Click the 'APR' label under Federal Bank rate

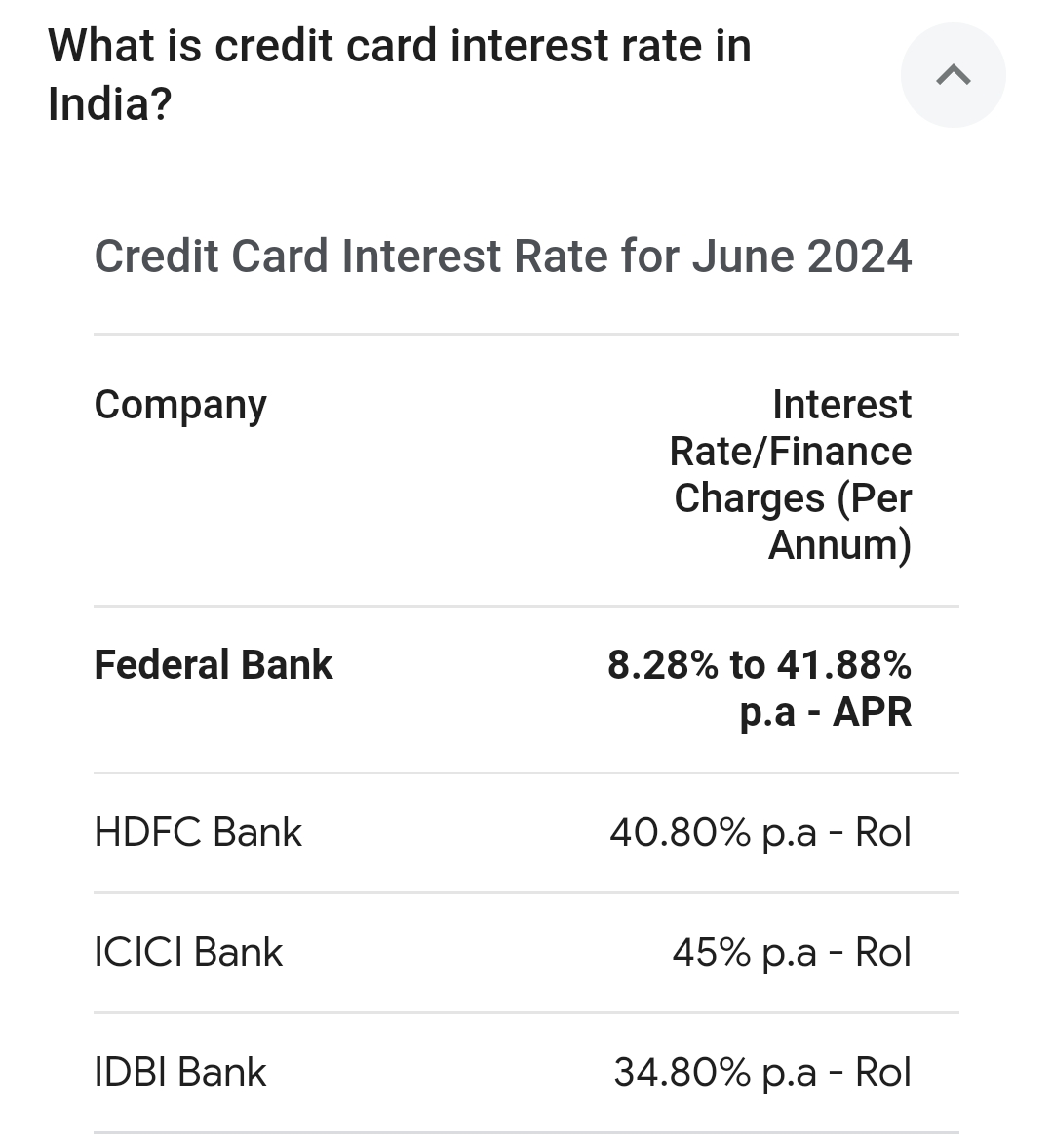873,712
